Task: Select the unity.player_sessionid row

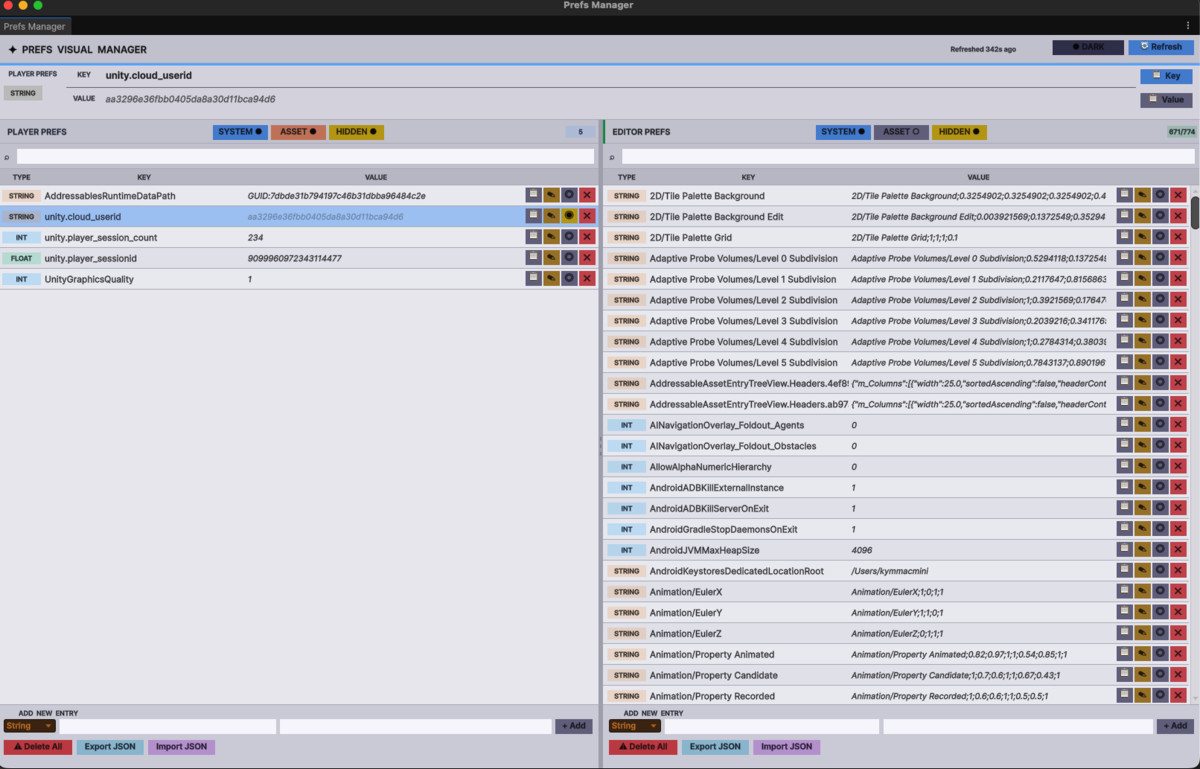Action: (298, 258)
